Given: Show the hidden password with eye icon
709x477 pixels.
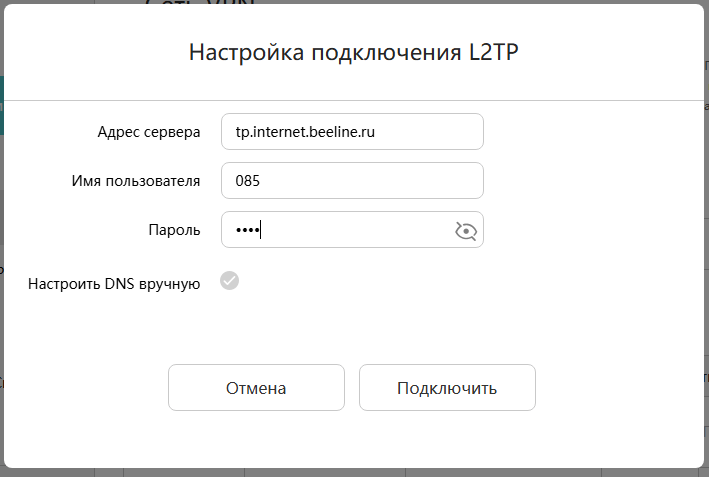Looking at the screenshot, I should pyautogui.click(x=465, y=231).
